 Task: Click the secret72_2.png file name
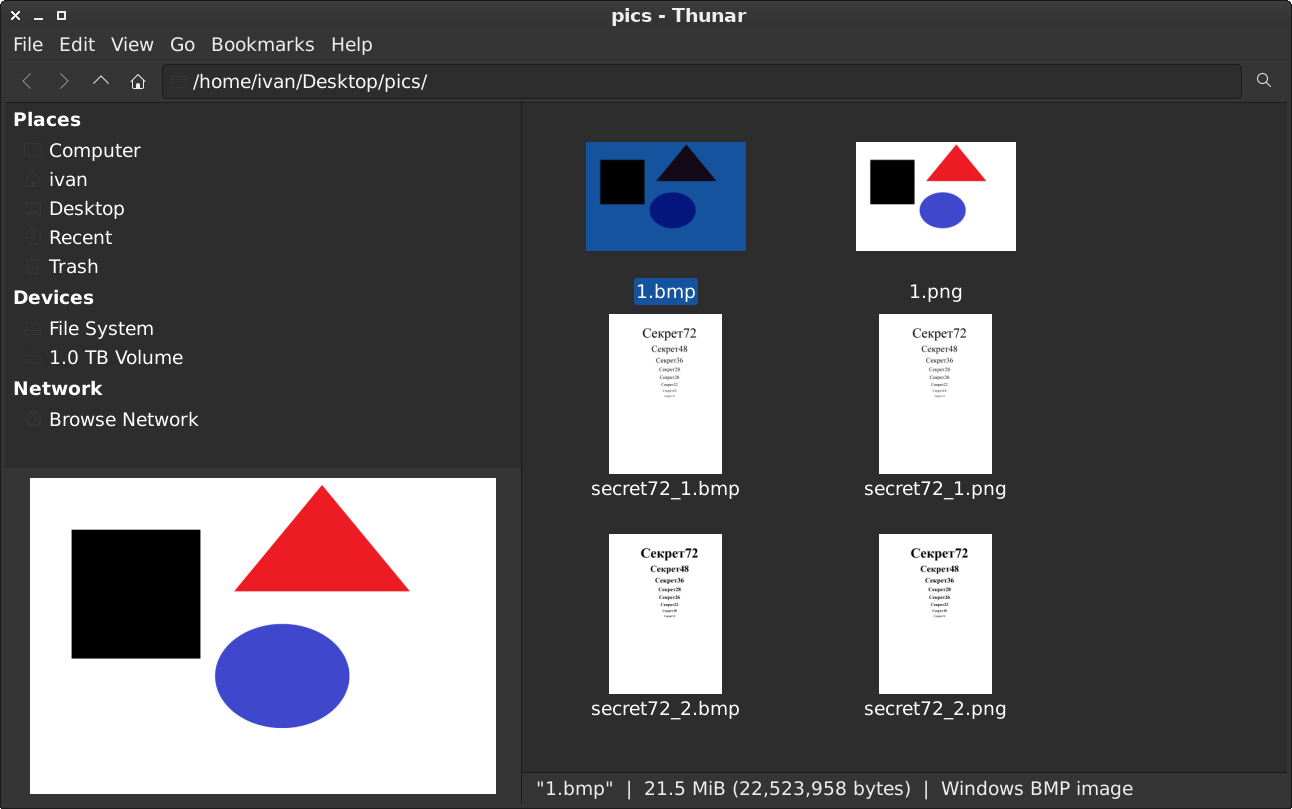point(935,709)
